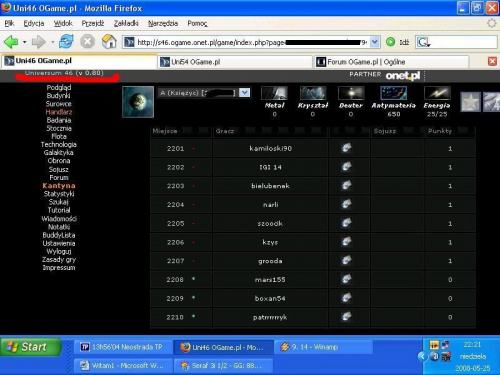Open Budynki in the game menu
This screenshot has height=375, width=500.
pos(59,96)
